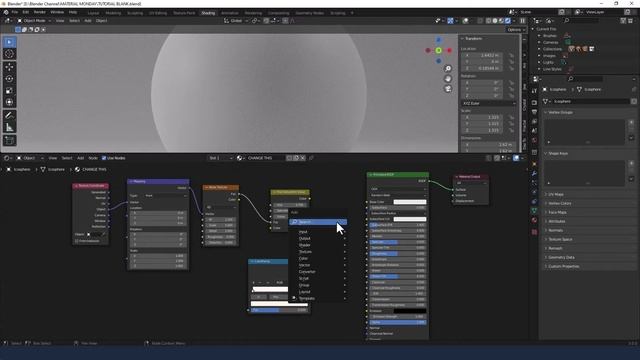Adjust the Alpha slider on Principled BSDF
The height and width of the screenshot is (360, 640).
(398, 322)
